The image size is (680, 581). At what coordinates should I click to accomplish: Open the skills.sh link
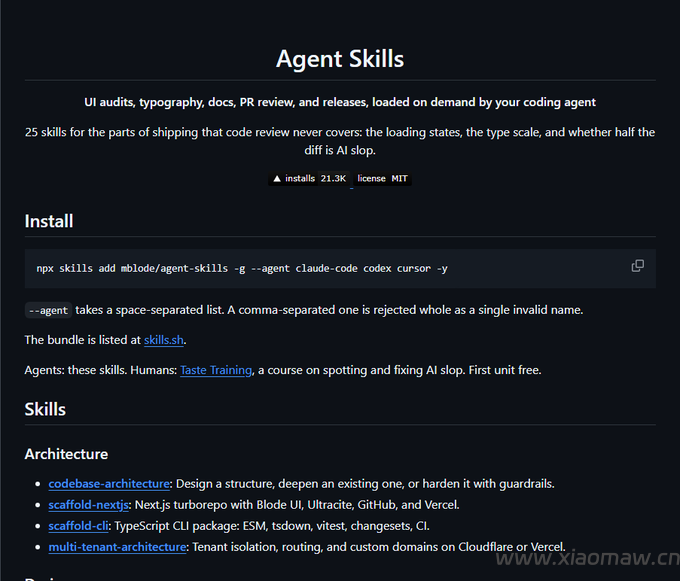[163, 340]
